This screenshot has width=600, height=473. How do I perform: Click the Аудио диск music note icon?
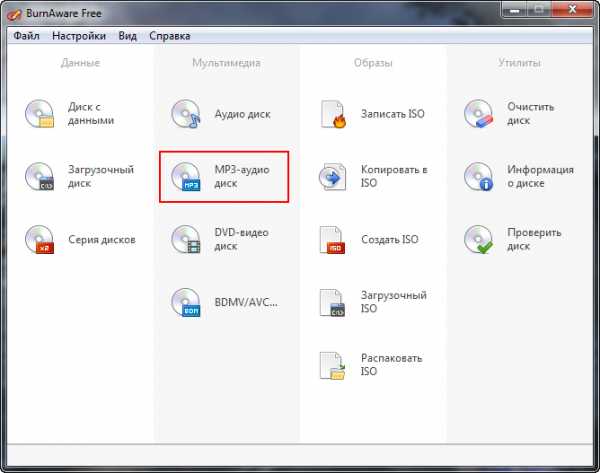coord(186,114)
